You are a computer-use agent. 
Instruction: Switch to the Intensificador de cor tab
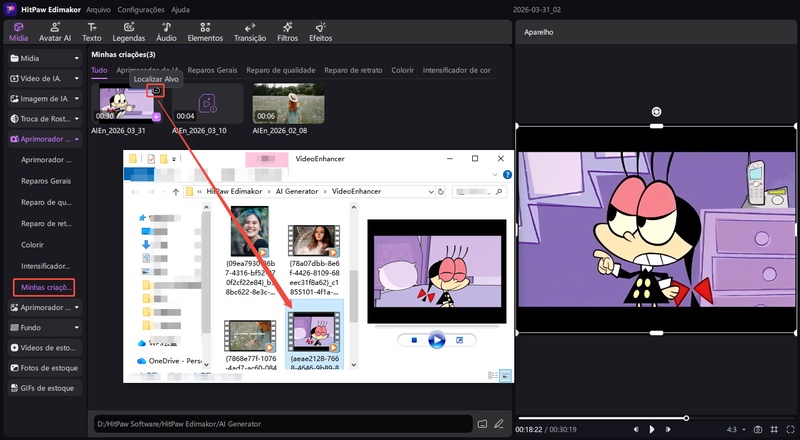(457, 70)
